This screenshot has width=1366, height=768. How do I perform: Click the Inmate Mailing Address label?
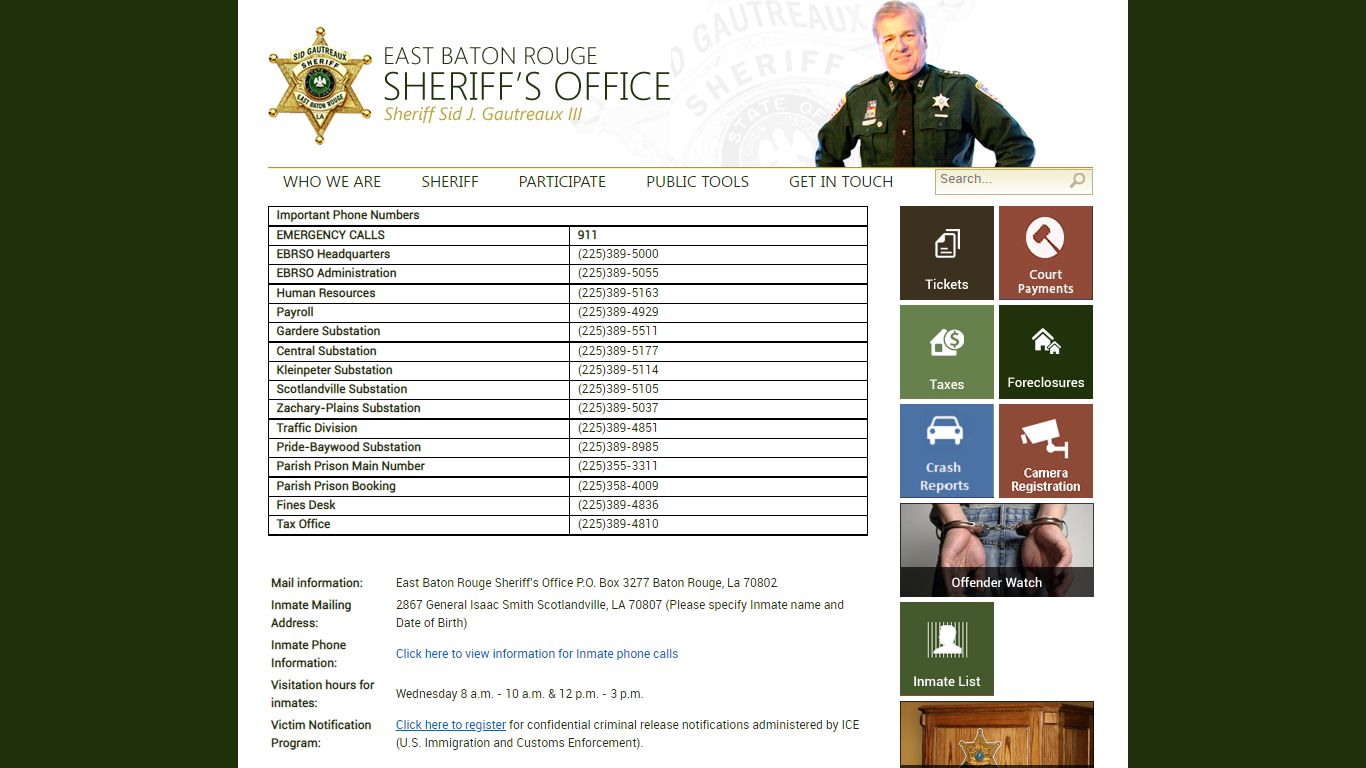point(311,614)
